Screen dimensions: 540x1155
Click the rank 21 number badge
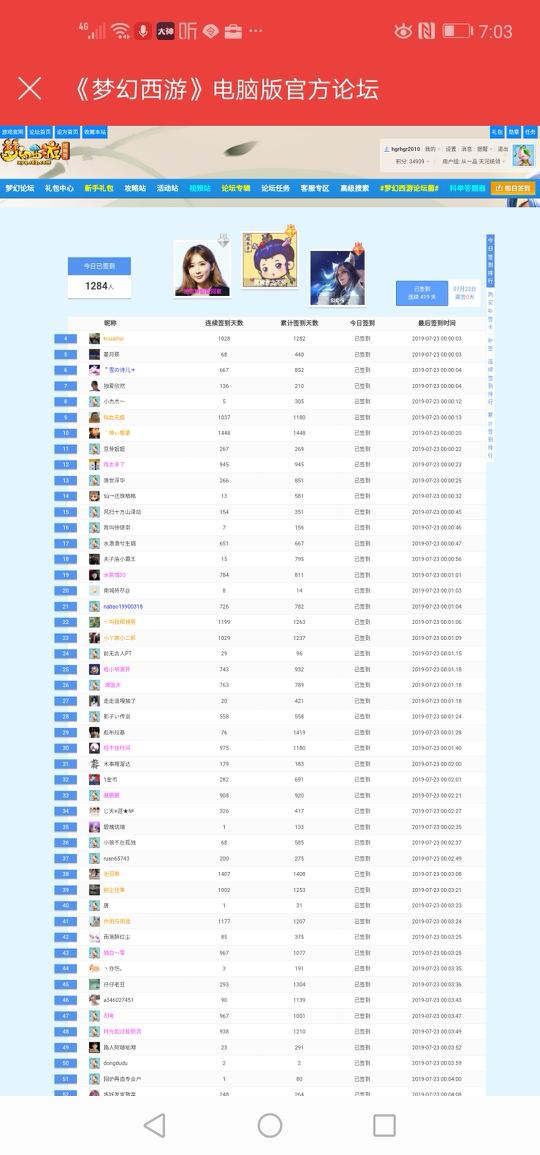click(x=66, y=606)
